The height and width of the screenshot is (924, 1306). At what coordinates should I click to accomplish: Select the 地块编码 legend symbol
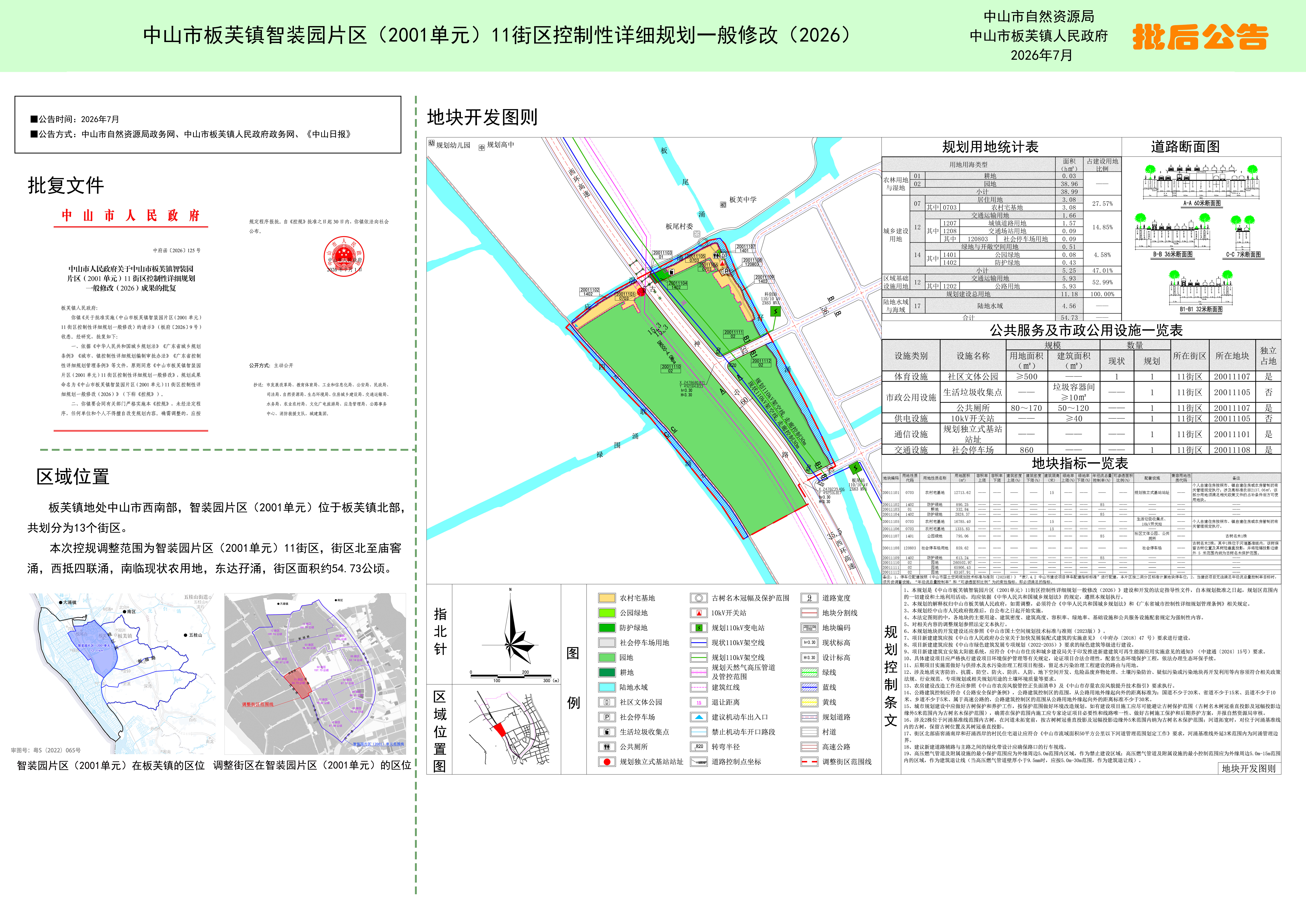coord(809,628)
